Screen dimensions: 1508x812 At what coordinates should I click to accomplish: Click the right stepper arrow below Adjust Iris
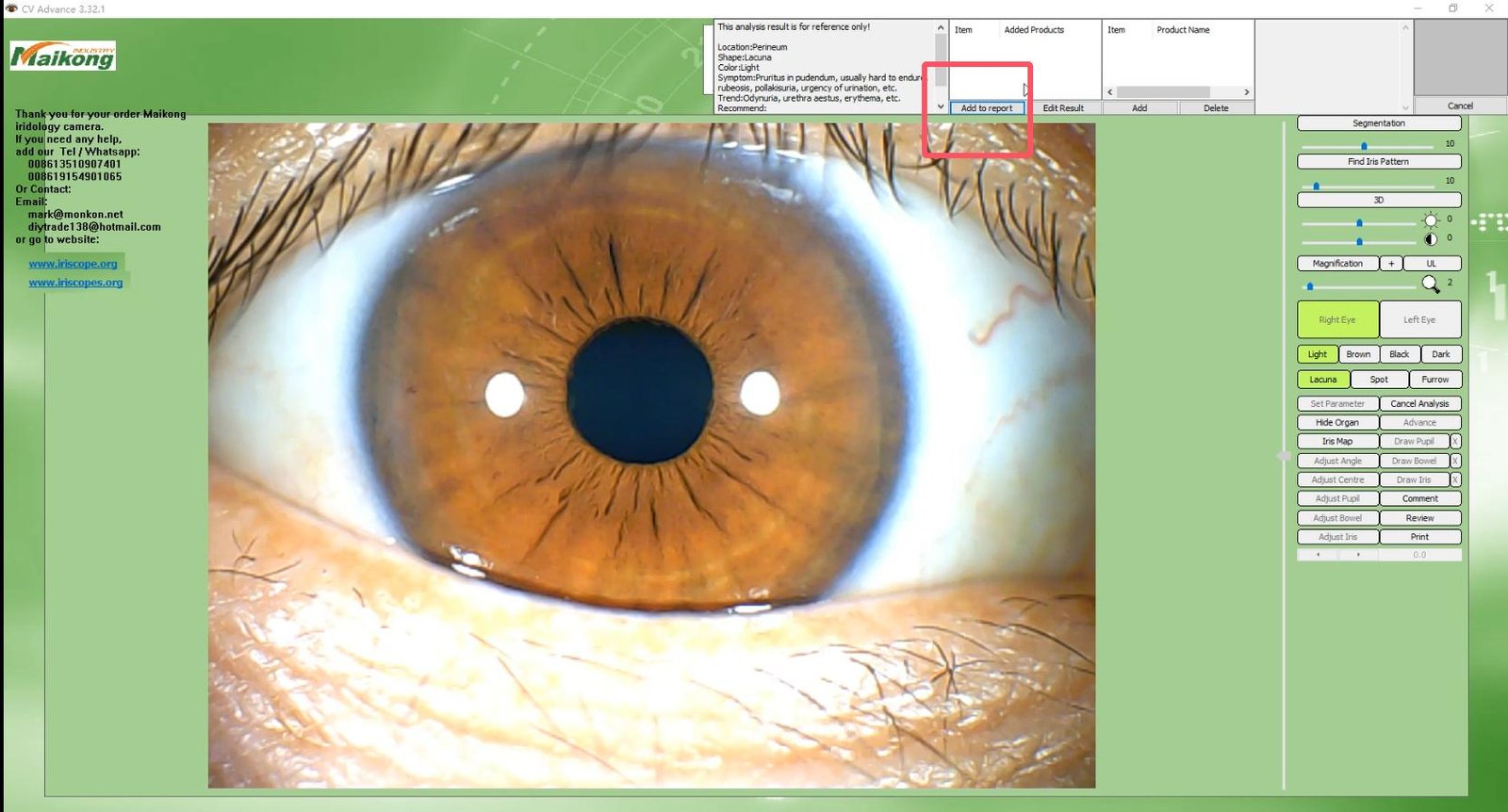click(x=1358, y=556)
